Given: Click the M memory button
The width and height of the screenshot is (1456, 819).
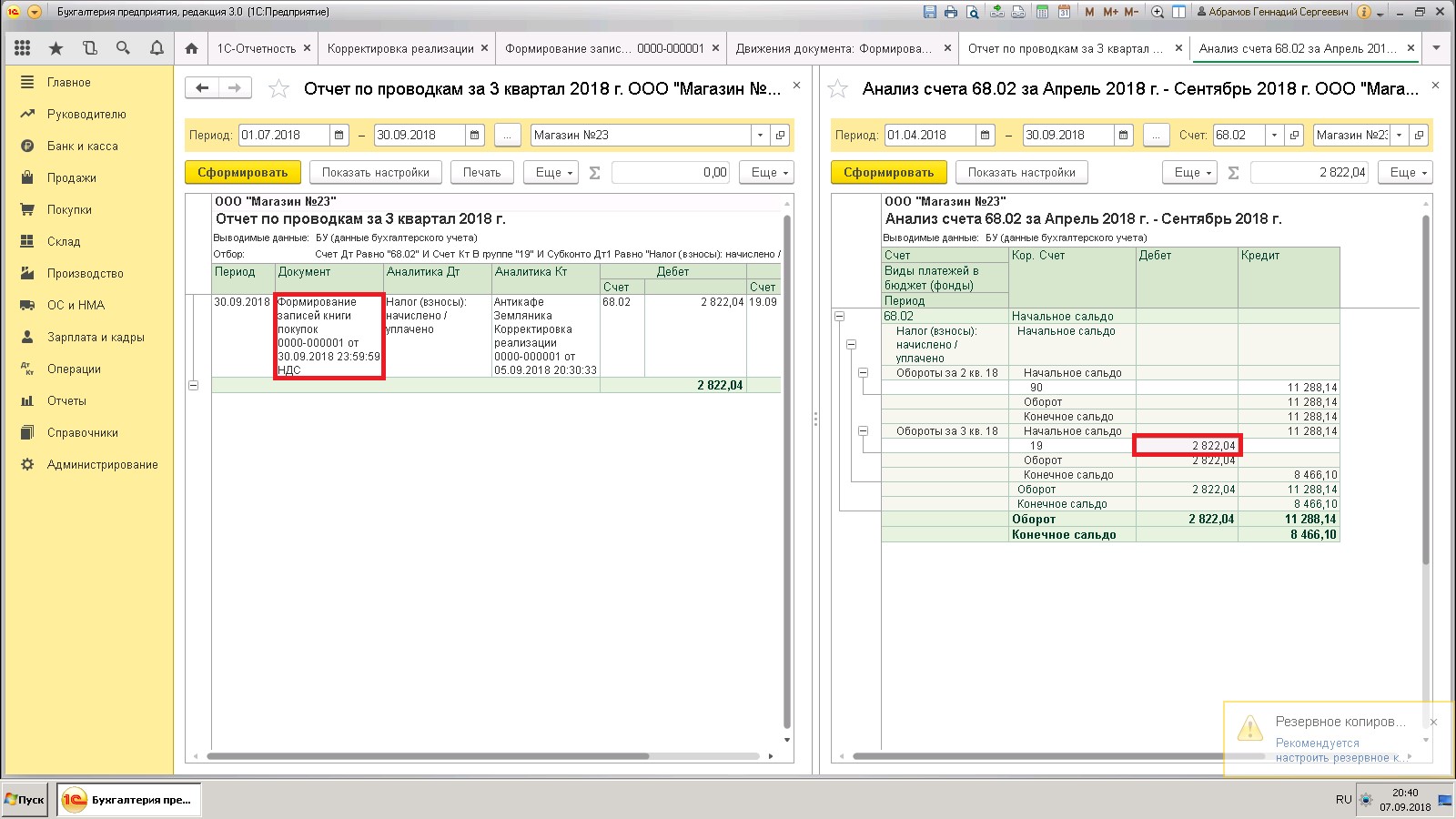Looking at the screenshot, I should pos(1089,12).
